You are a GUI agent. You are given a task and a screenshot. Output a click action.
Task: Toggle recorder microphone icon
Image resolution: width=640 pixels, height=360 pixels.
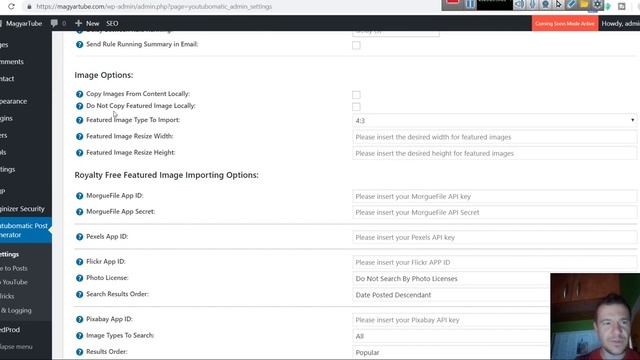tap(532, 4)
